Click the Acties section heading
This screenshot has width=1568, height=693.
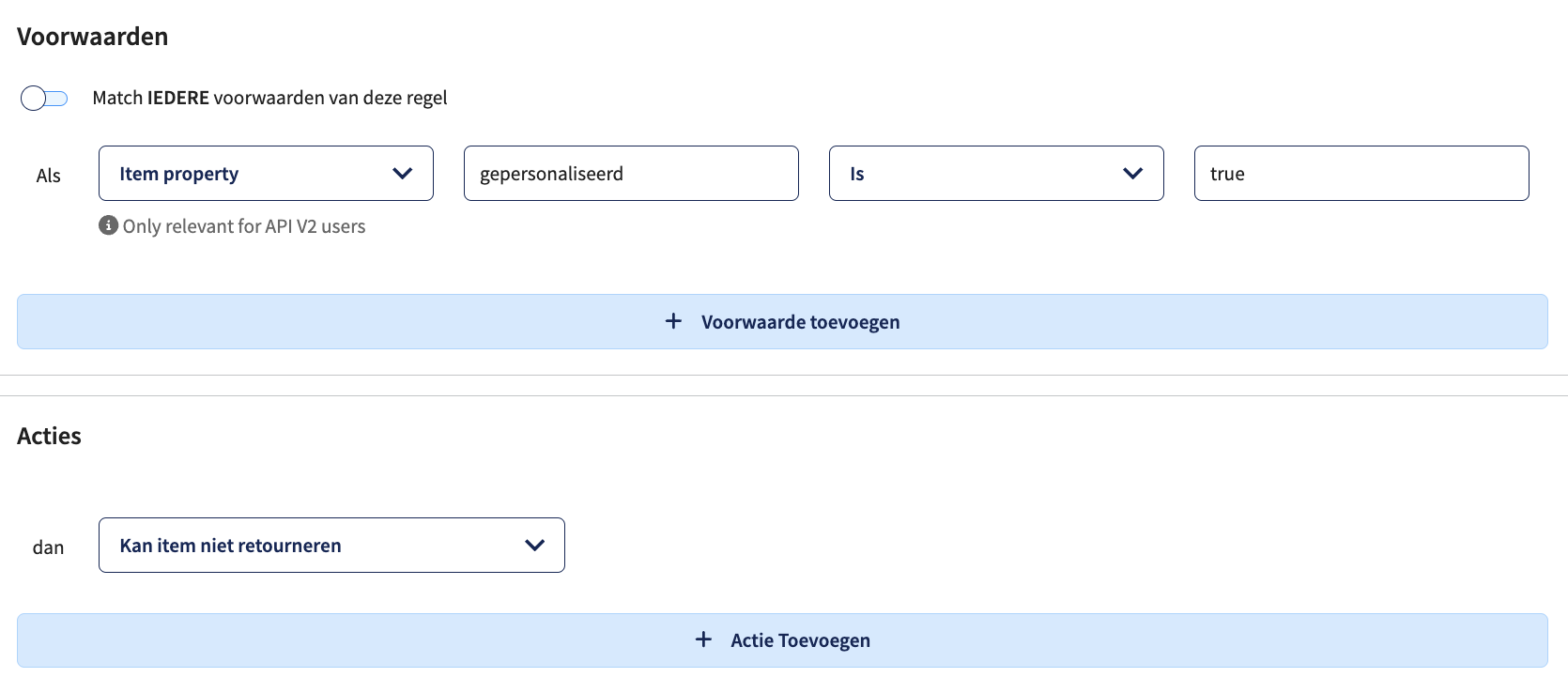point(50,436)
